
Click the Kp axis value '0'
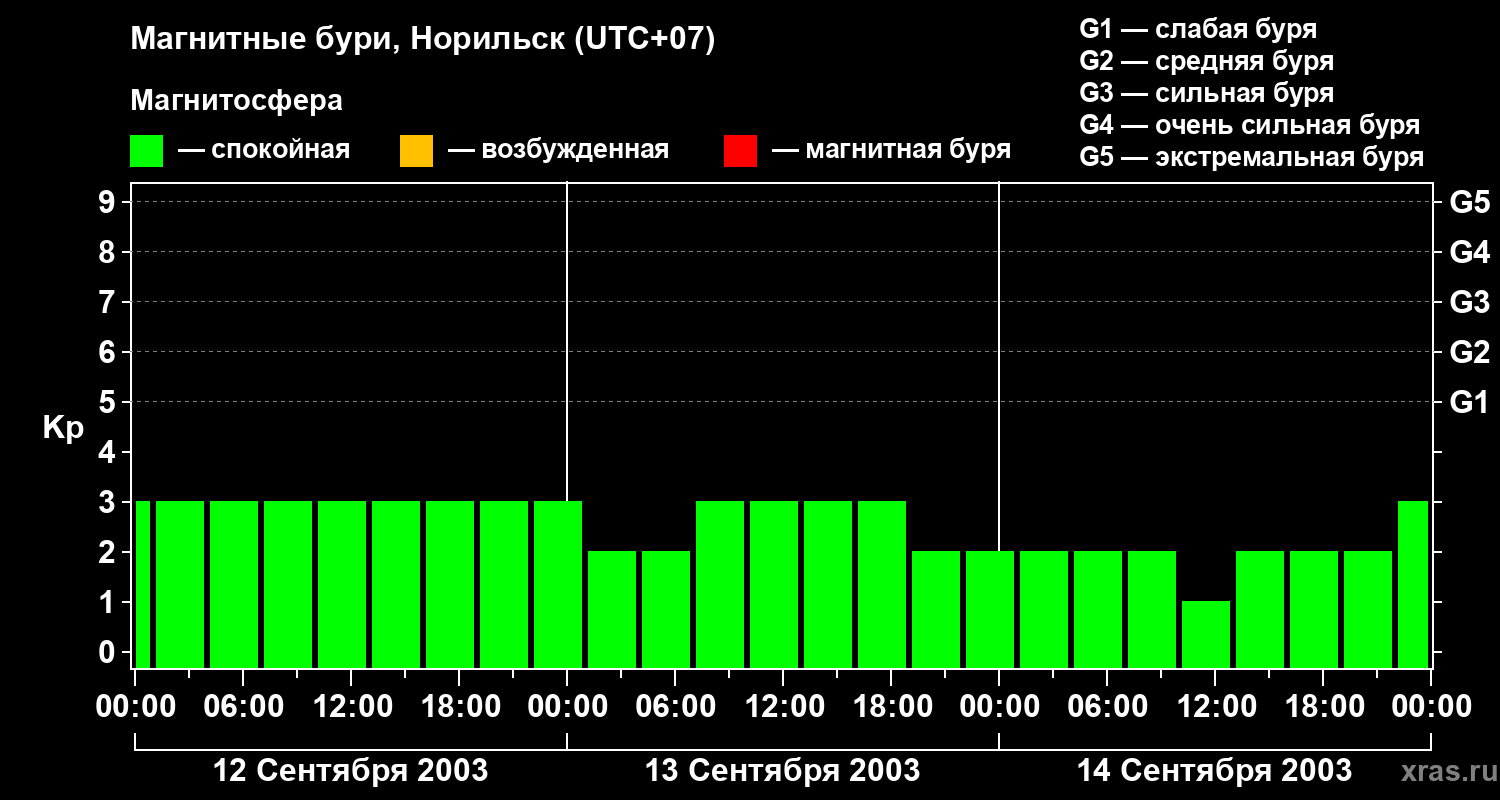pyautogui.click(x=109, y=652)
